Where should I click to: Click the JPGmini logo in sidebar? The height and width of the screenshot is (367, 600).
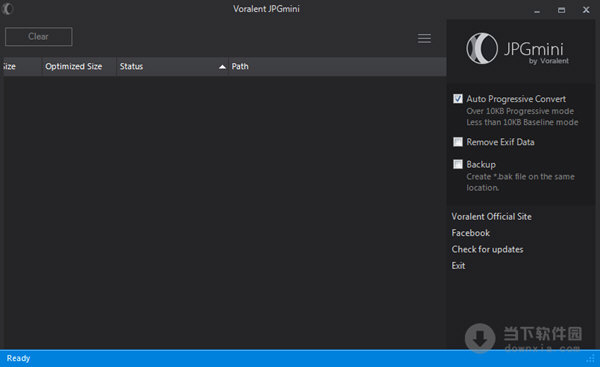(x=518, y=49)
